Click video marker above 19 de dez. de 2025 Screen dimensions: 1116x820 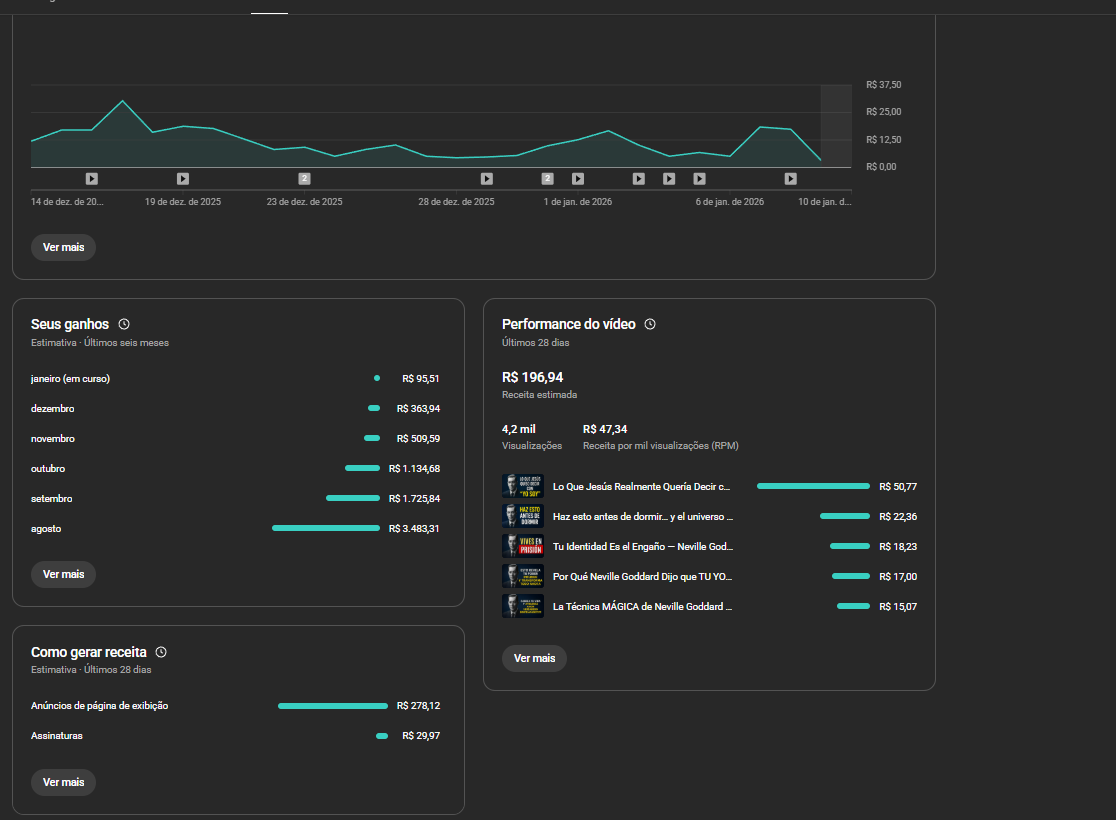click(183, 179)
